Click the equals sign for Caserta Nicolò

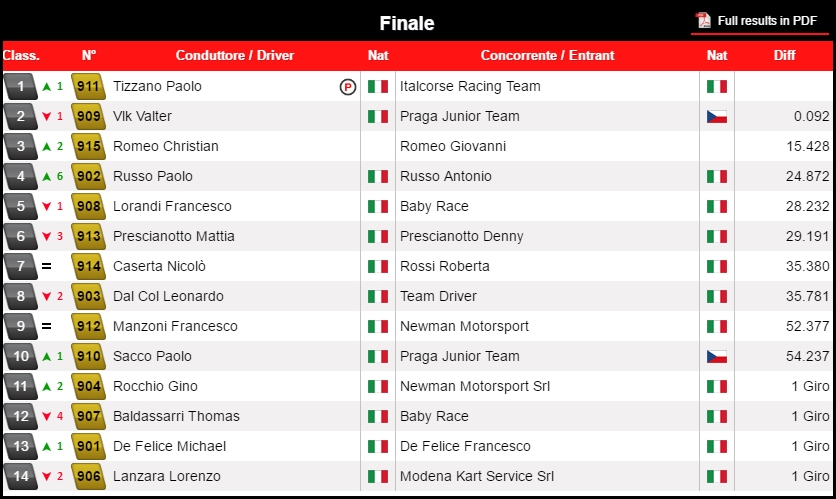point(47,266)
